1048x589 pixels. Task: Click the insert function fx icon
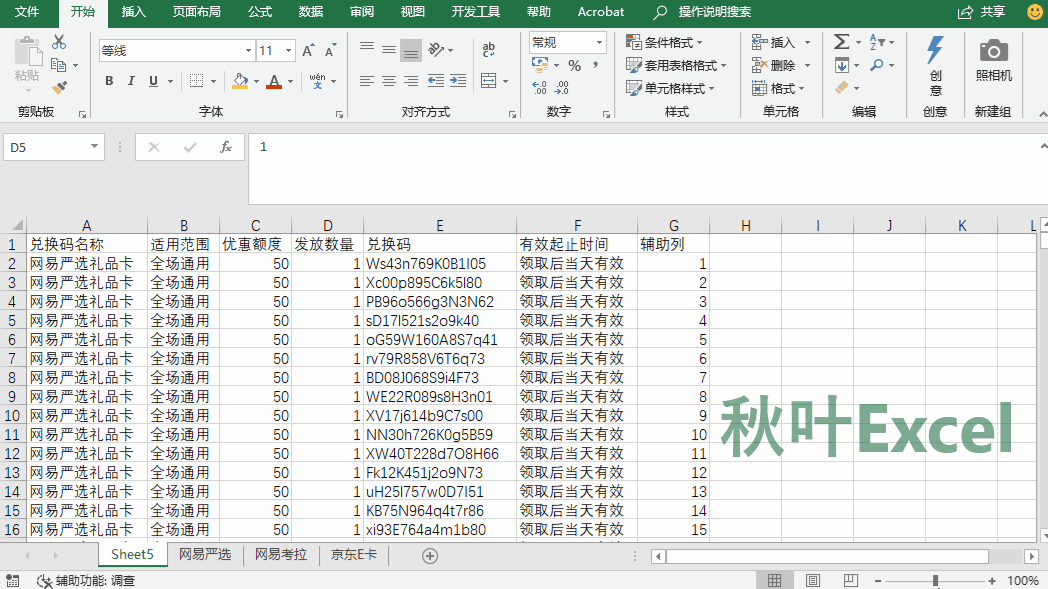[x=226, y=147]
